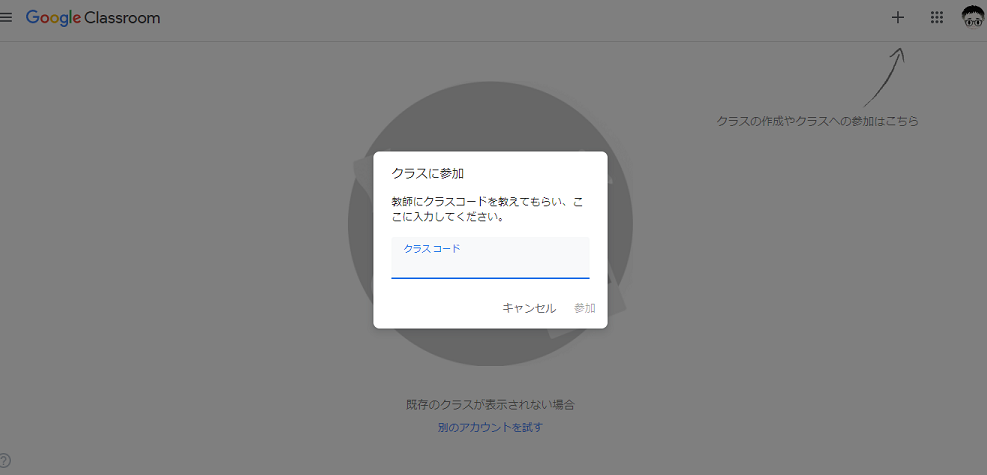Viewport: 987px width, 475px height.
Task: Select the クラスに参加 dialog title
Action: point(428,174)
